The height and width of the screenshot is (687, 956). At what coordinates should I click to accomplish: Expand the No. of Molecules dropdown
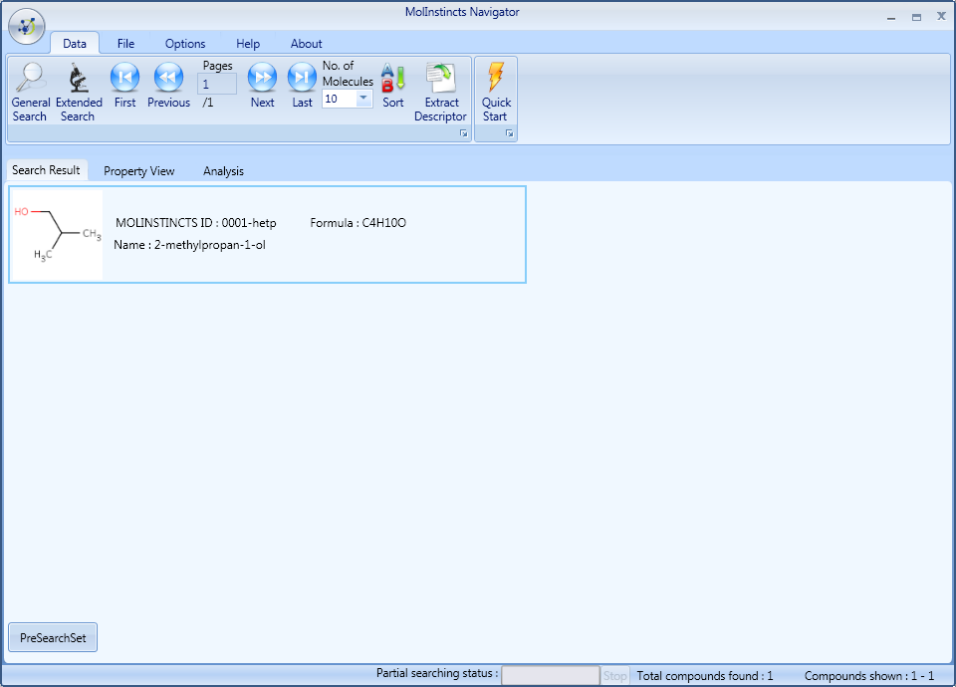(363, 98)
